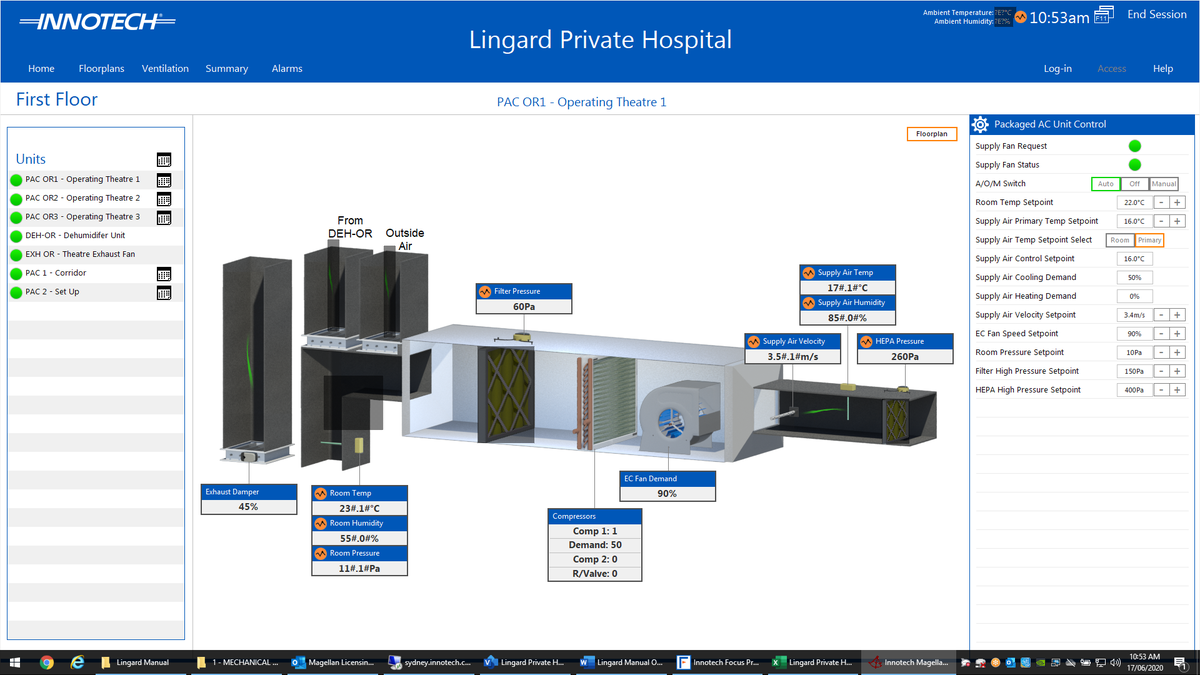Screen dimensions: 1200x675
Task: Open Room Pressure trend icon
Action: pyautogui.click(x=321, y=554)
